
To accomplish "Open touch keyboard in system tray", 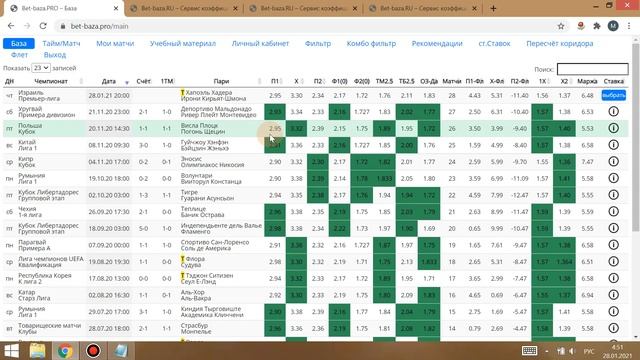I will coord(529,351).
